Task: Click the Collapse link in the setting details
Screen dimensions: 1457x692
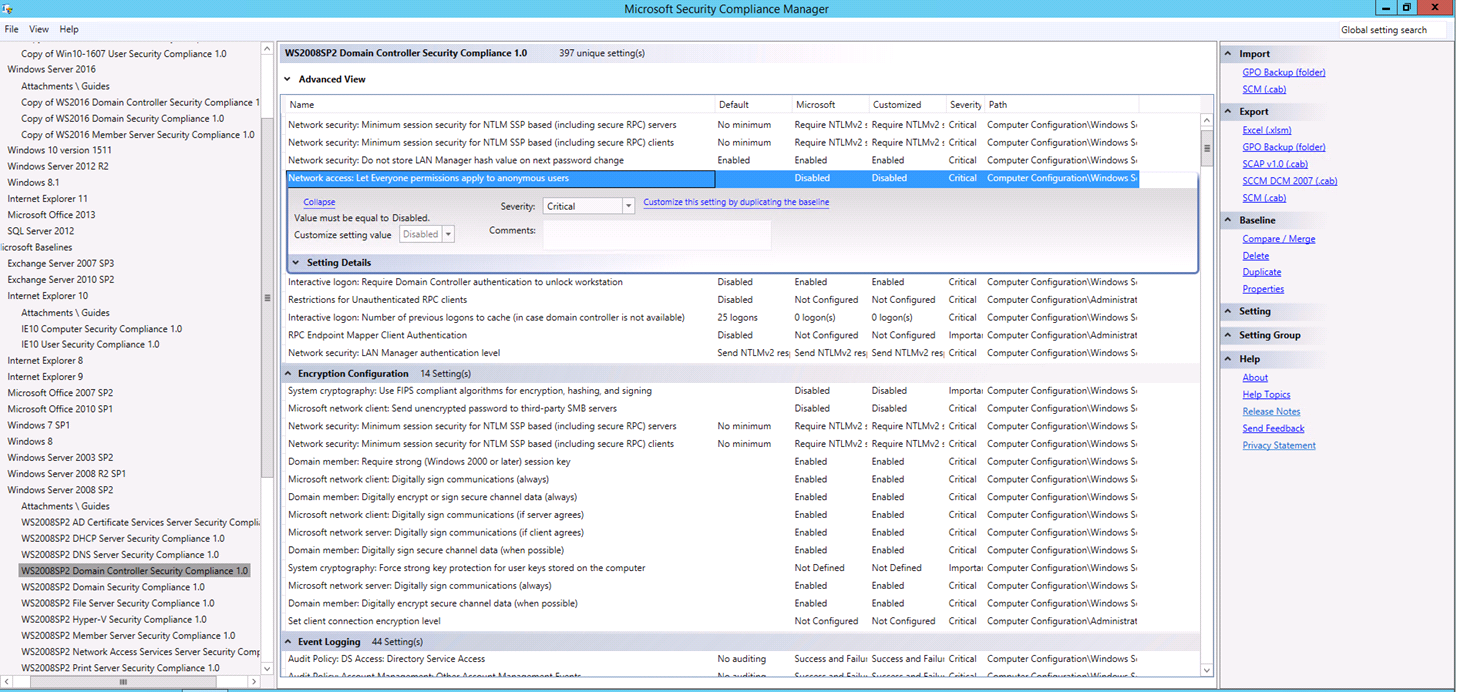Action: (319, 202)
